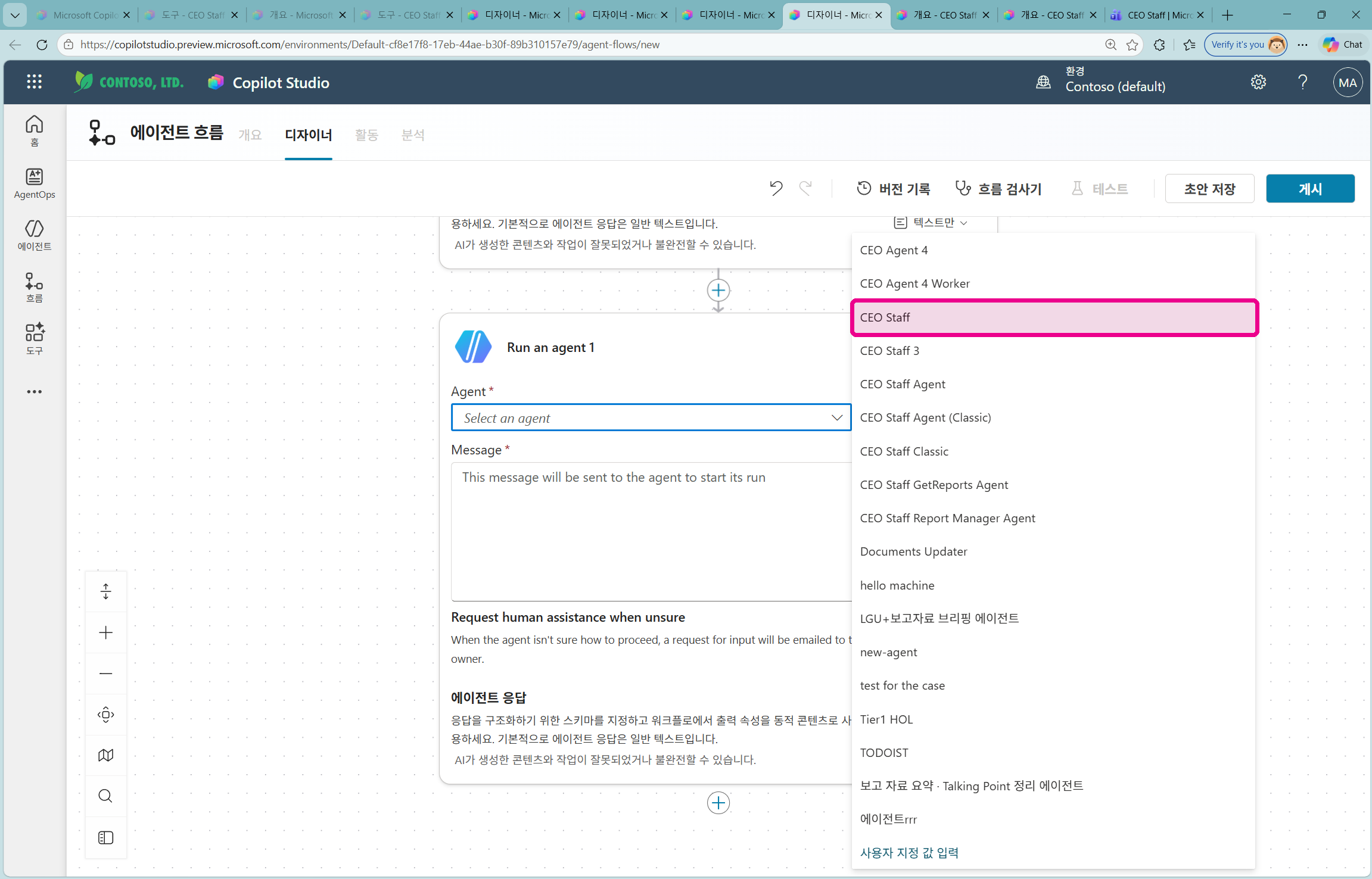Pick CEO Staff GetReports Agent option
Viewport: 1372px width, 879px height.
coord(1053,485)
